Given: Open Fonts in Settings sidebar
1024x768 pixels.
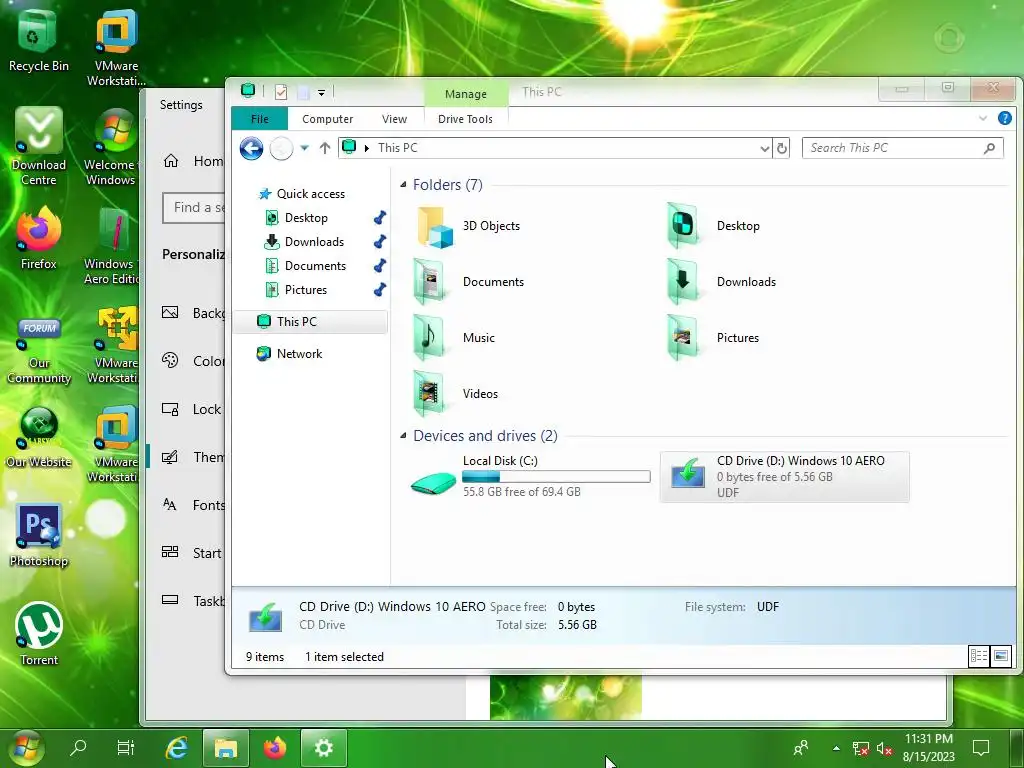Looking at the screenshot, I should (193, 505).
